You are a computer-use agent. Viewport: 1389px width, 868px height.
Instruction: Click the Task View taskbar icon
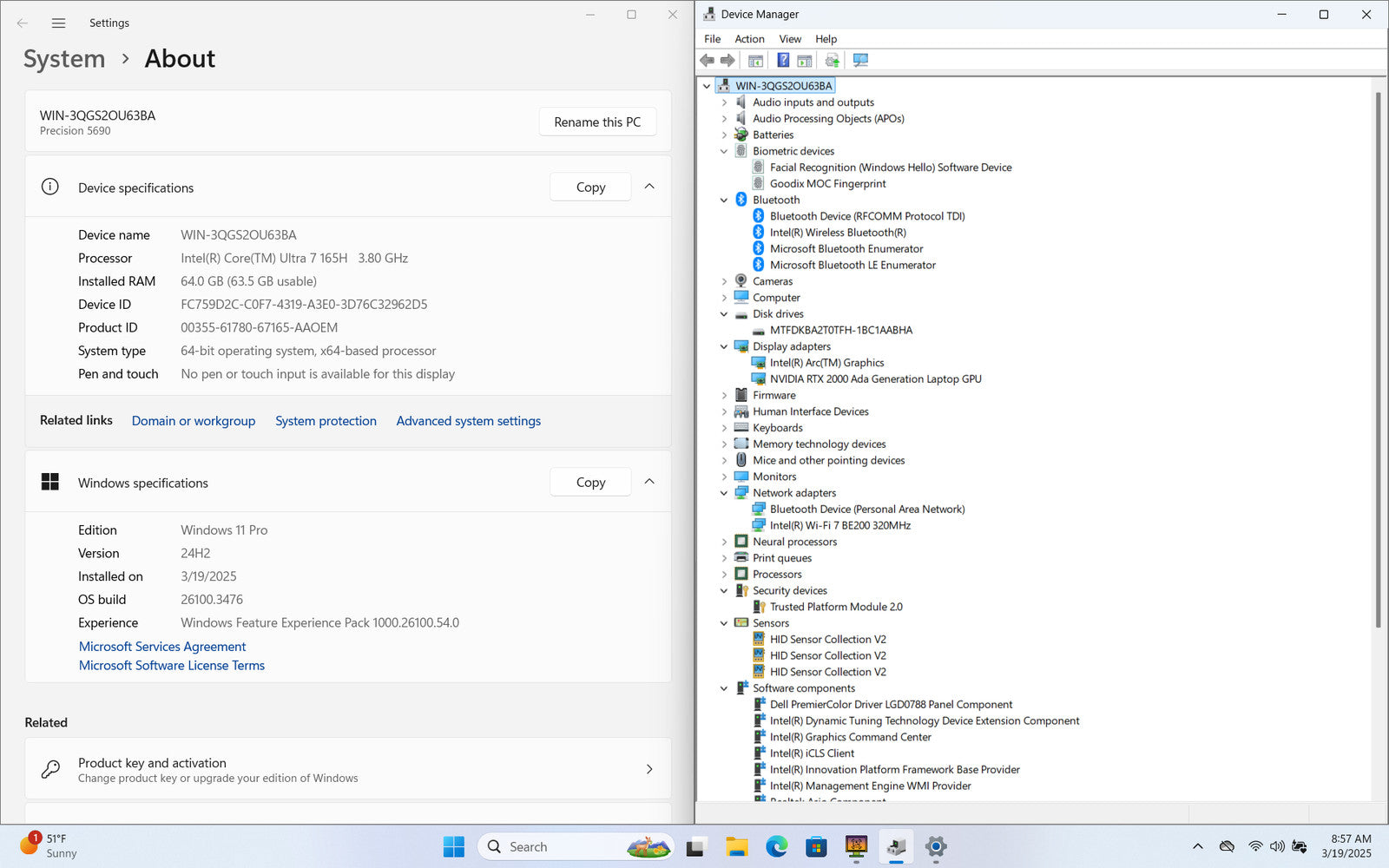696,847
